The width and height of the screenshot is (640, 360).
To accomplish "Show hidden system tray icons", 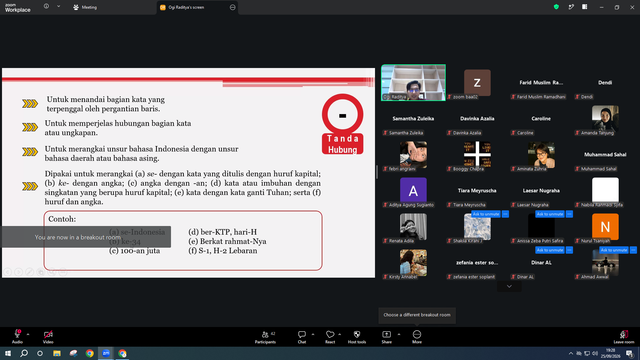I will (571, 353).
